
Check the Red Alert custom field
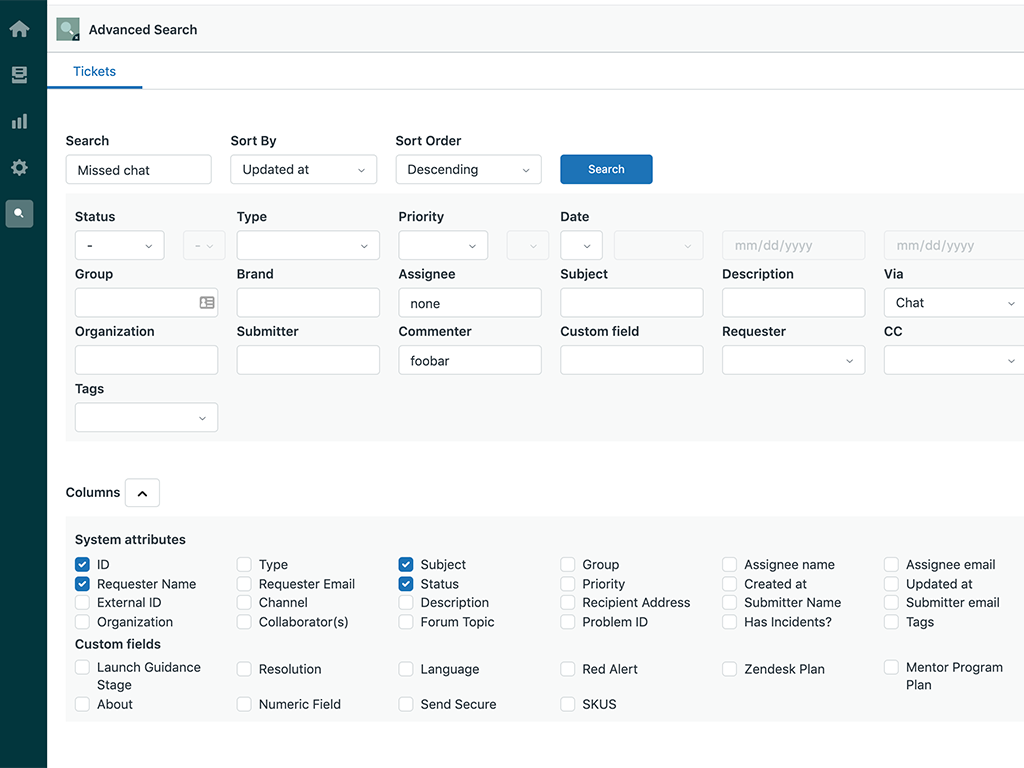(568, 669)
